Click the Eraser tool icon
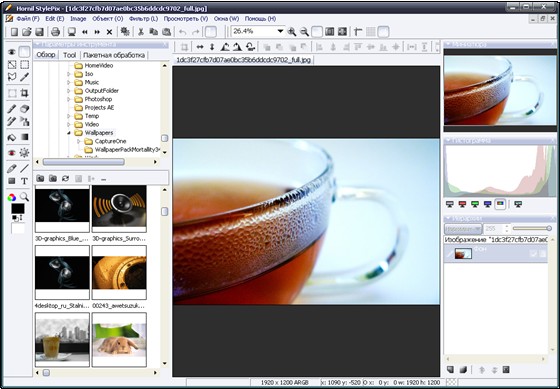560x389 pixels. (x=24, y=109)
